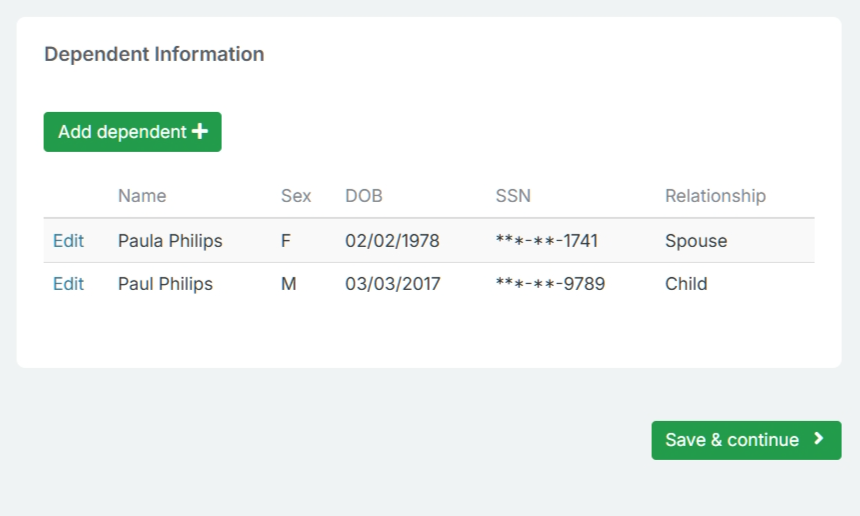
Task: Edit Paula Philips dependent entry
Action: coord(68,241)
